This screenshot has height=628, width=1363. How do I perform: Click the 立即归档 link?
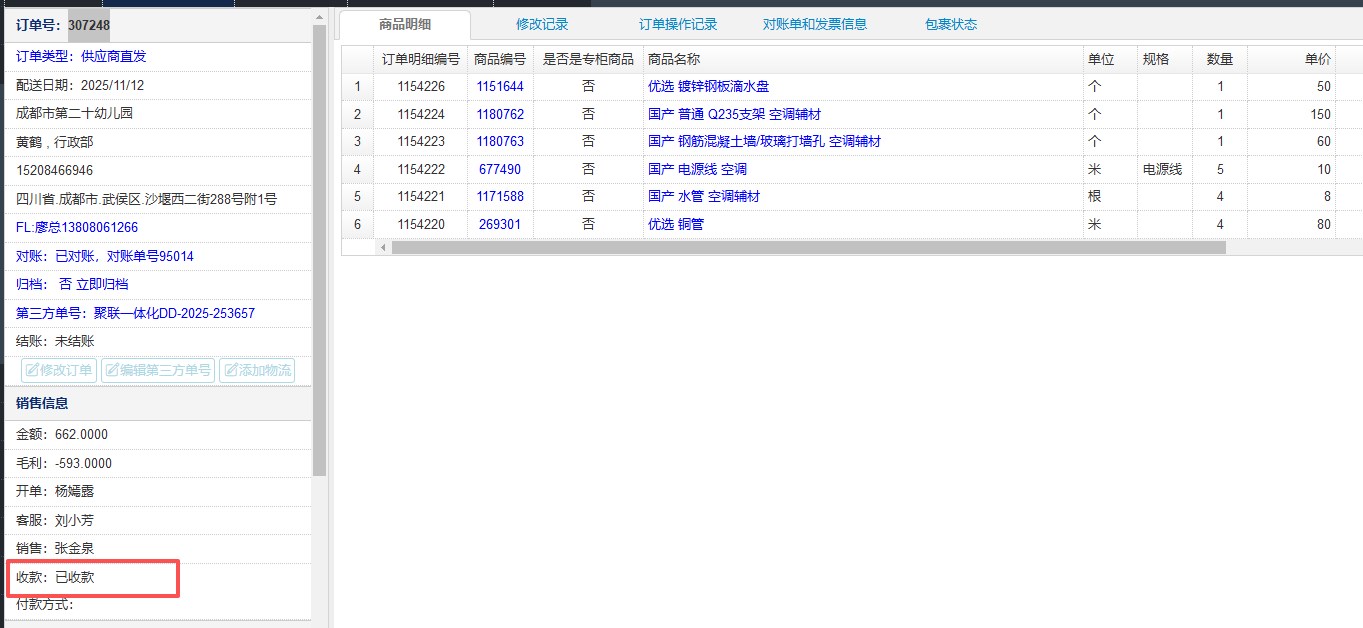point(102,285)
